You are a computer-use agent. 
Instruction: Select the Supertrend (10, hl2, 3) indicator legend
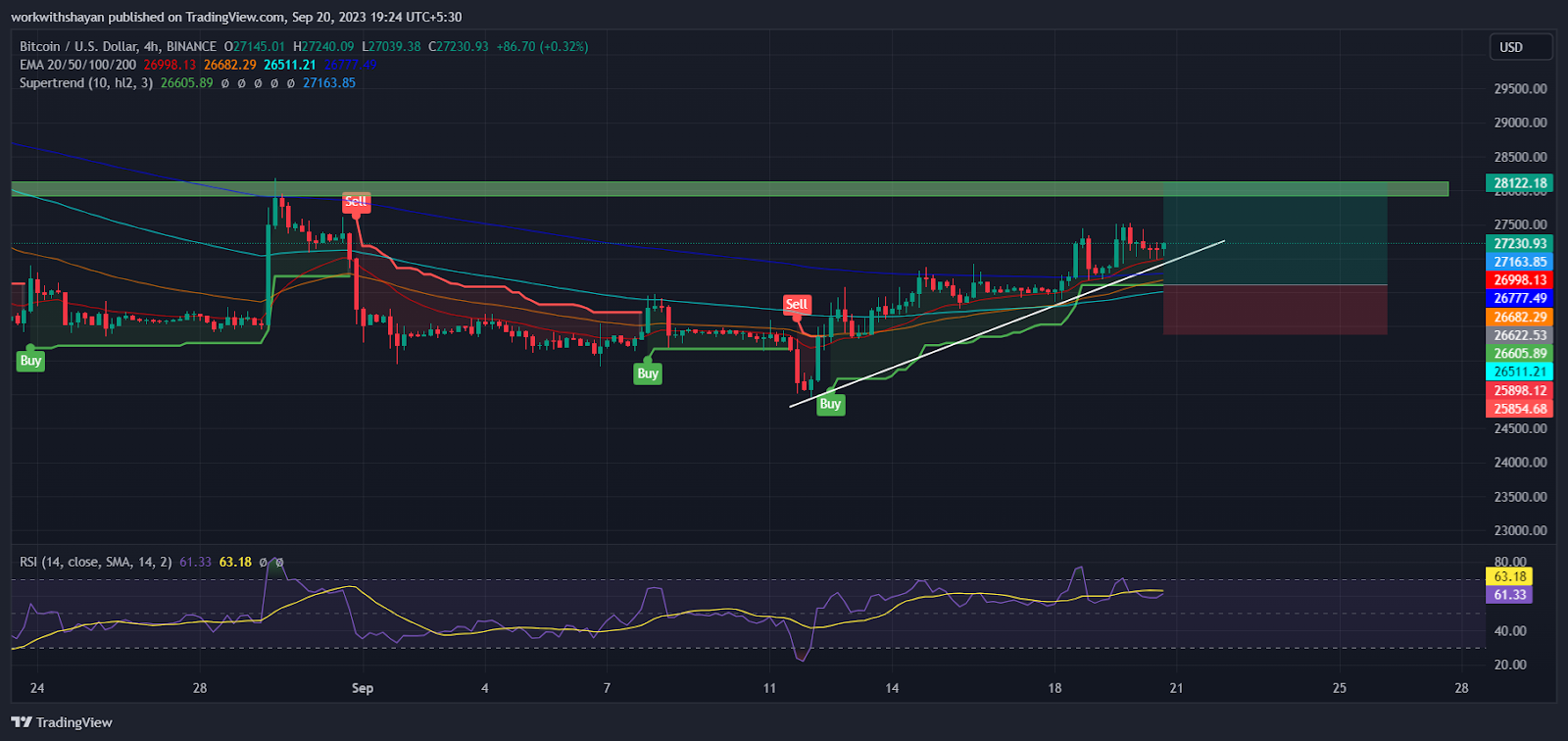(x=86, y=83)
